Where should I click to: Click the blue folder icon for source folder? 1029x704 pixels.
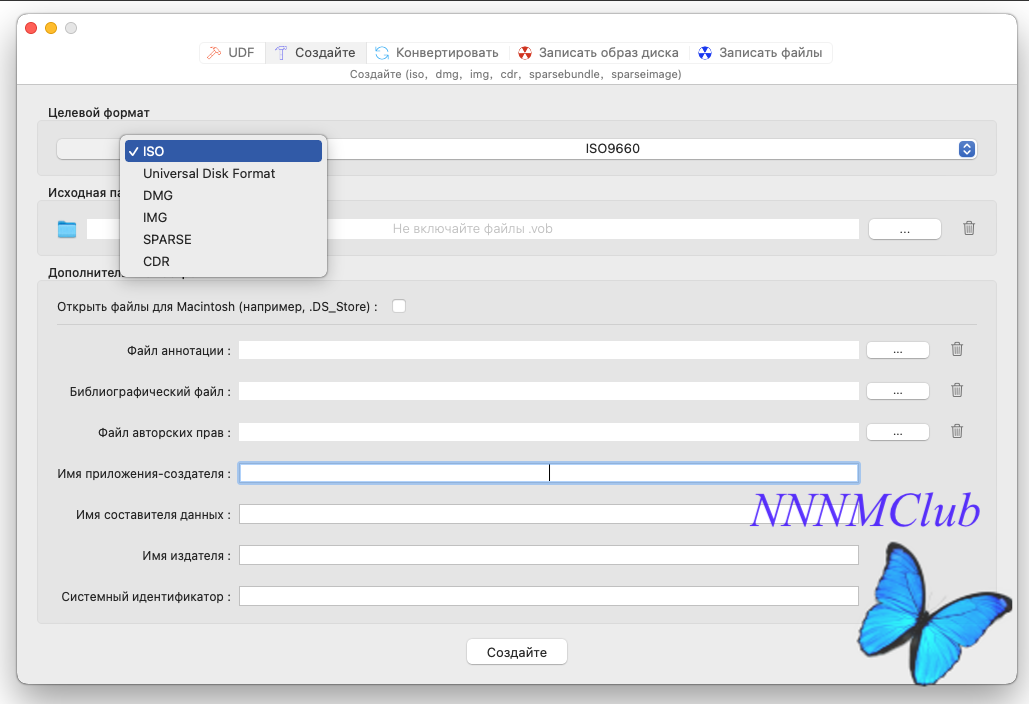click(67, 229)
